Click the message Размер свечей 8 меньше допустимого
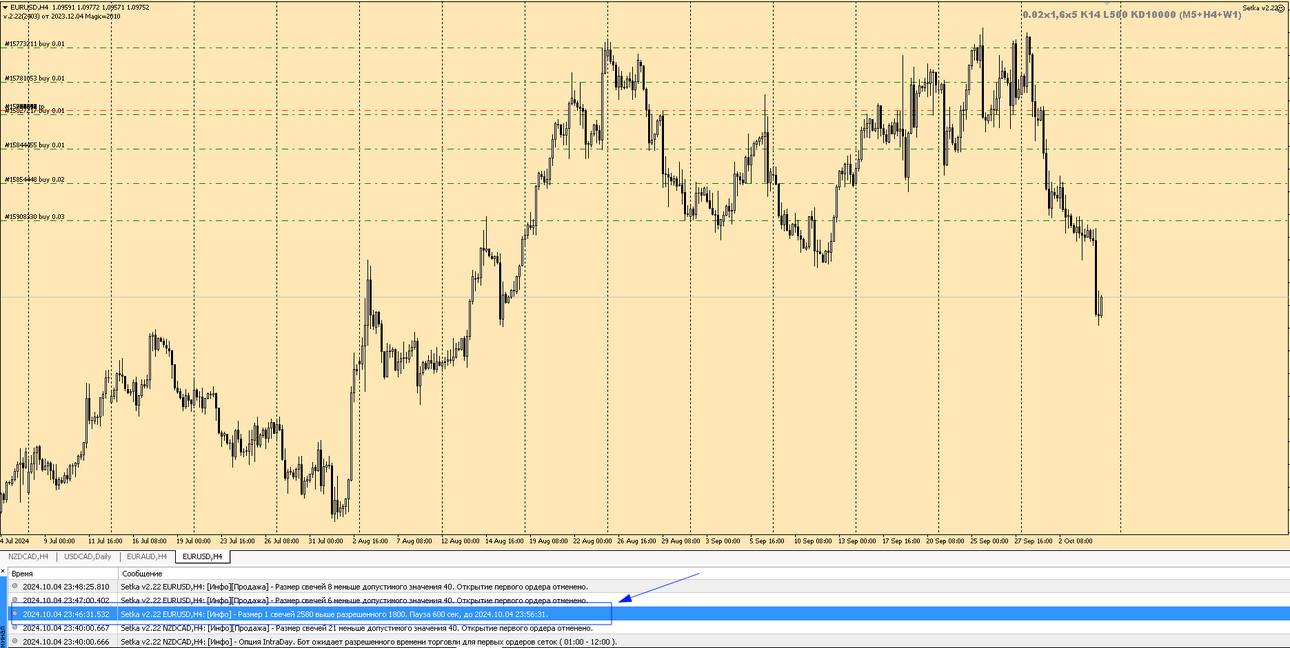This screenshot has height=648, width=1290. point(354,587)
